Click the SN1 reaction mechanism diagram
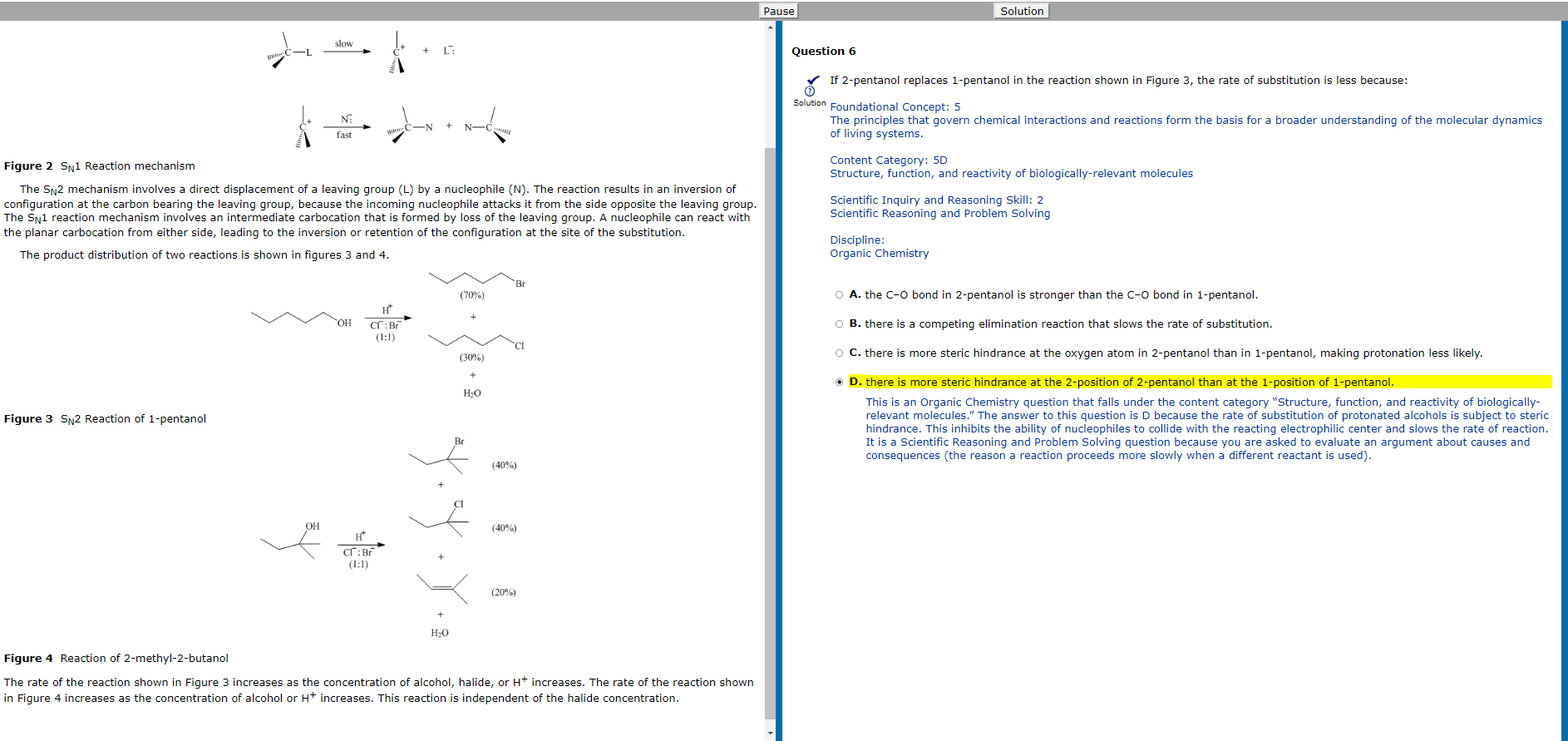 pos(388,87)
